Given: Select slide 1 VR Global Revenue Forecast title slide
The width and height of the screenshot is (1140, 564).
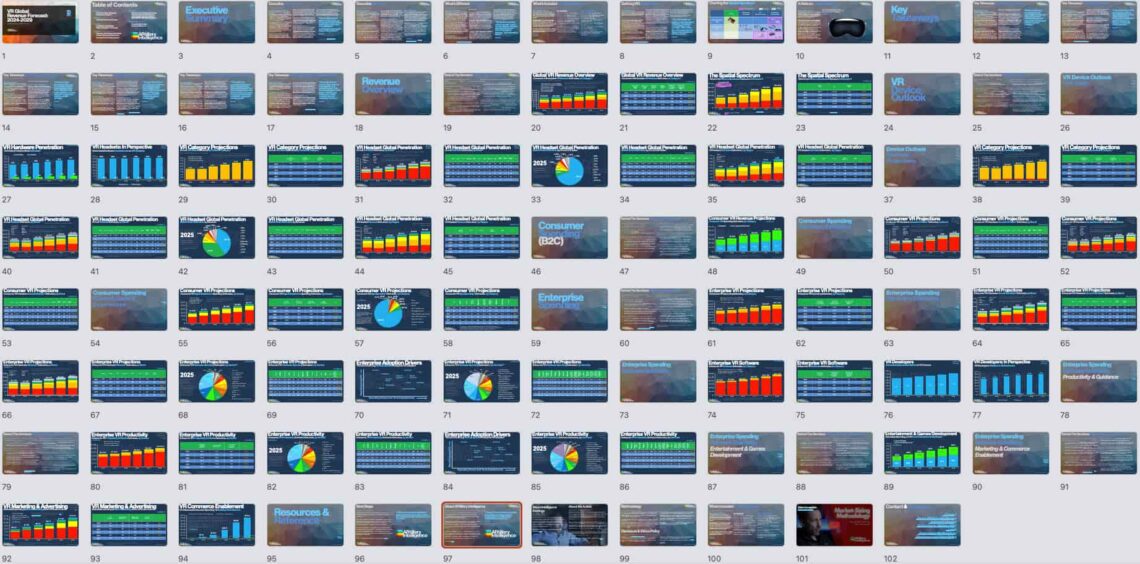Looking at the screenshot, I should 39,22.
